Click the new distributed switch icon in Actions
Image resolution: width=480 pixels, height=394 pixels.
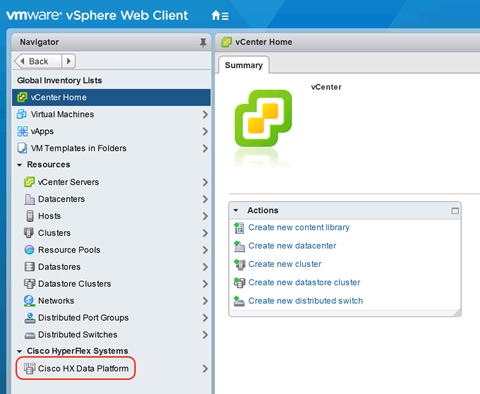(239, 301)
